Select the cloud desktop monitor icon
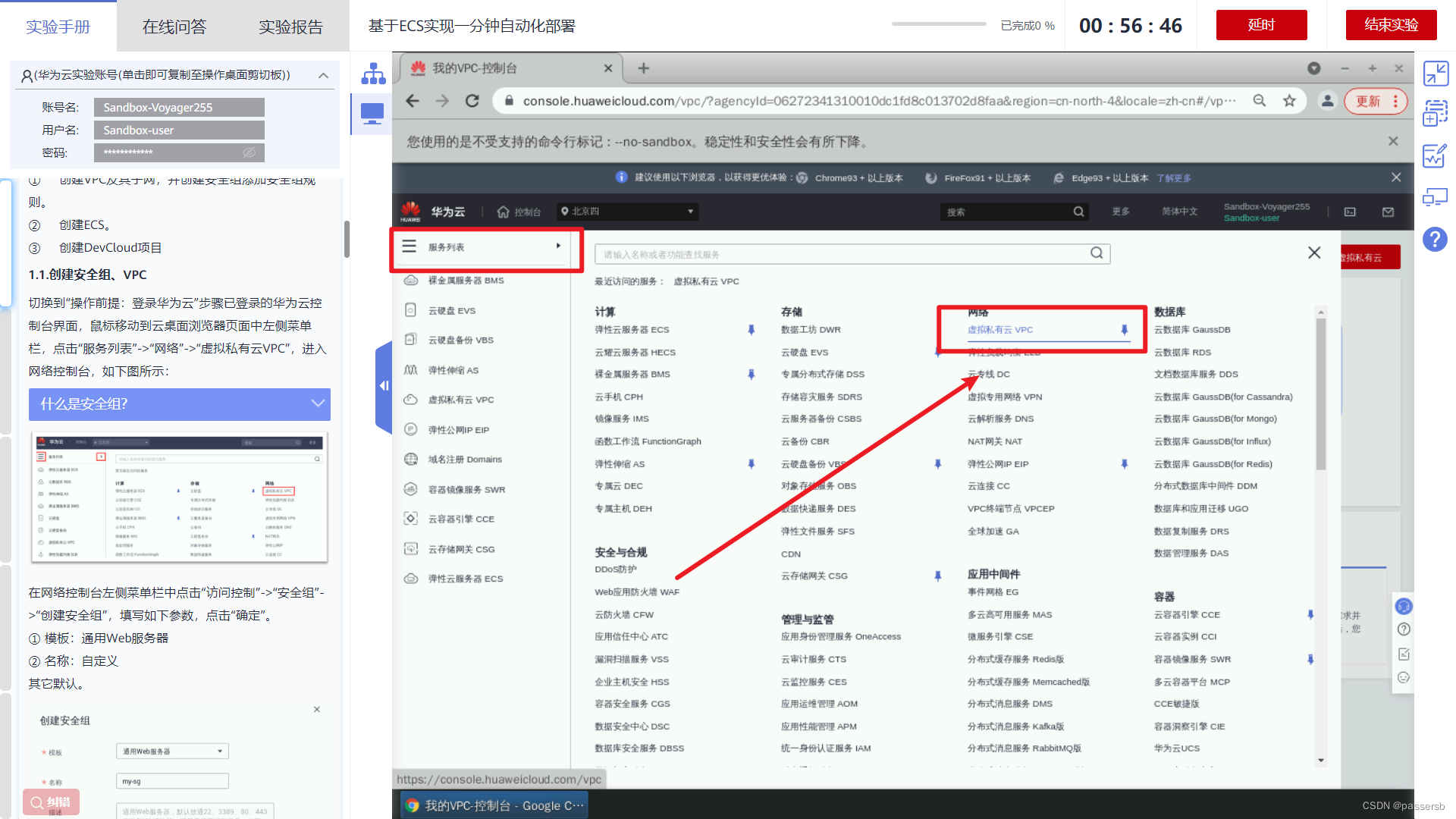The image size is (1456, 819). click(372, 114)
